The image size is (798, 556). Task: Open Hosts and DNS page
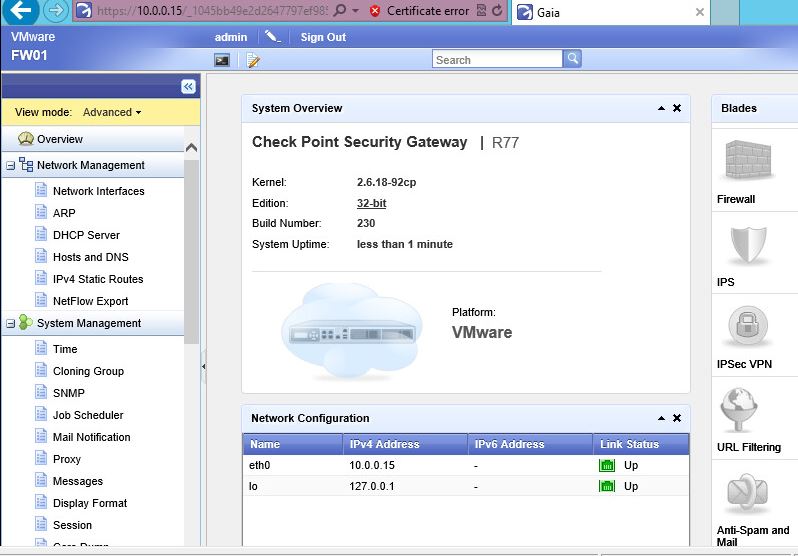tap(91, 257)
